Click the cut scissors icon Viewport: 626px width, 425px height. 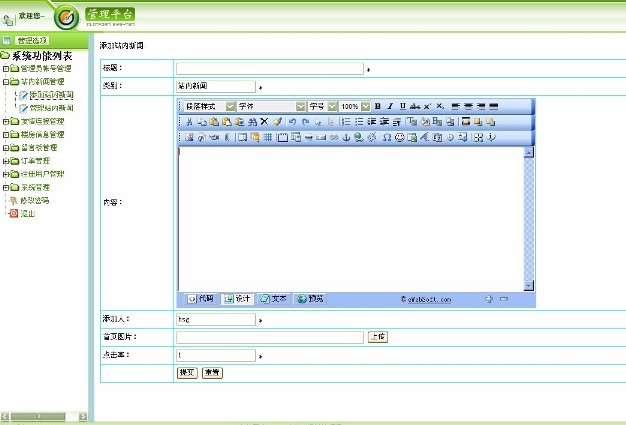click(188, 121)
